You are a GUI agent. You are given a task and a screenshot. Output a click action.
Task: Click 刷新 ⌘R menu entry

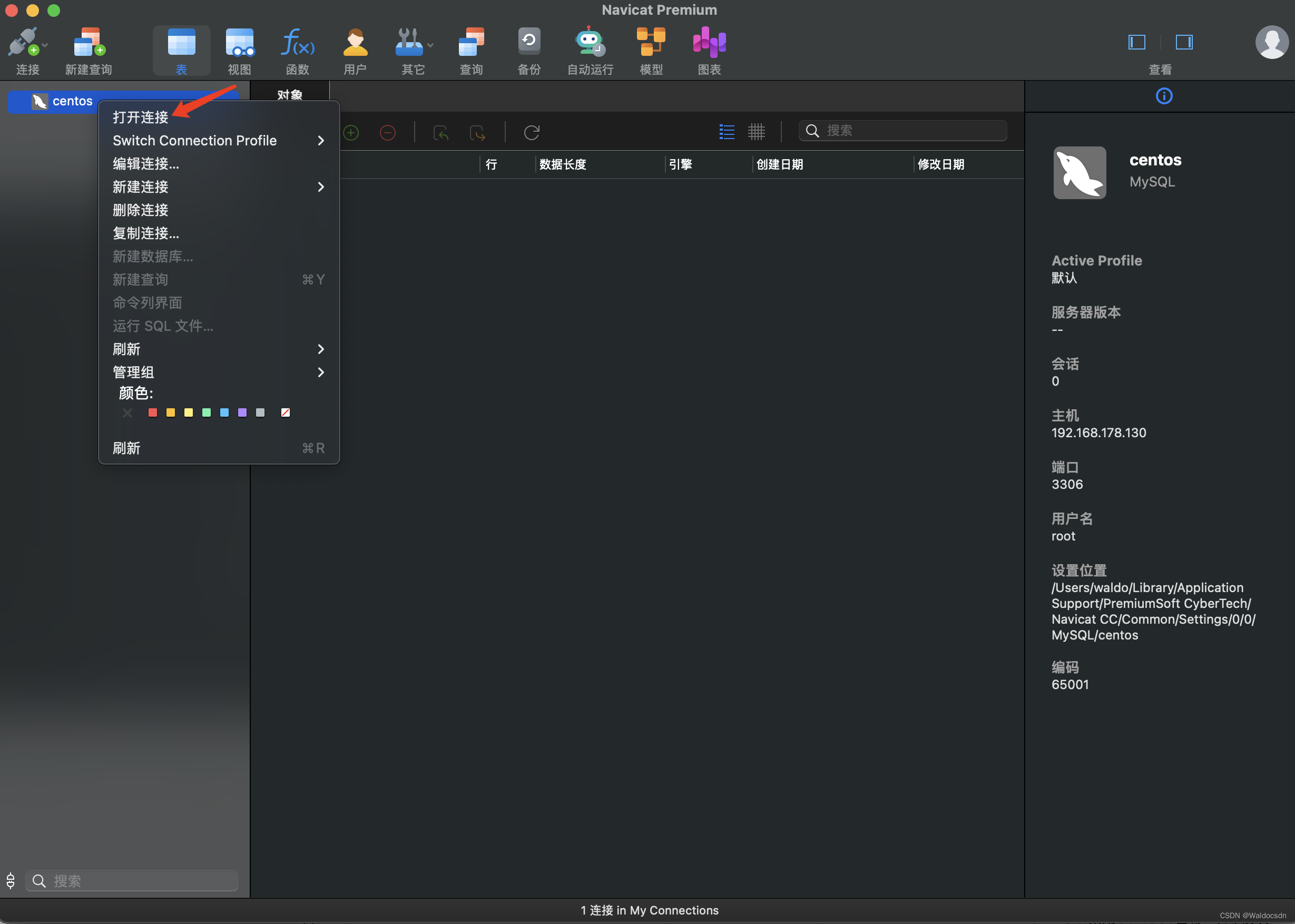pyautogui.click(x=219, y=448)
